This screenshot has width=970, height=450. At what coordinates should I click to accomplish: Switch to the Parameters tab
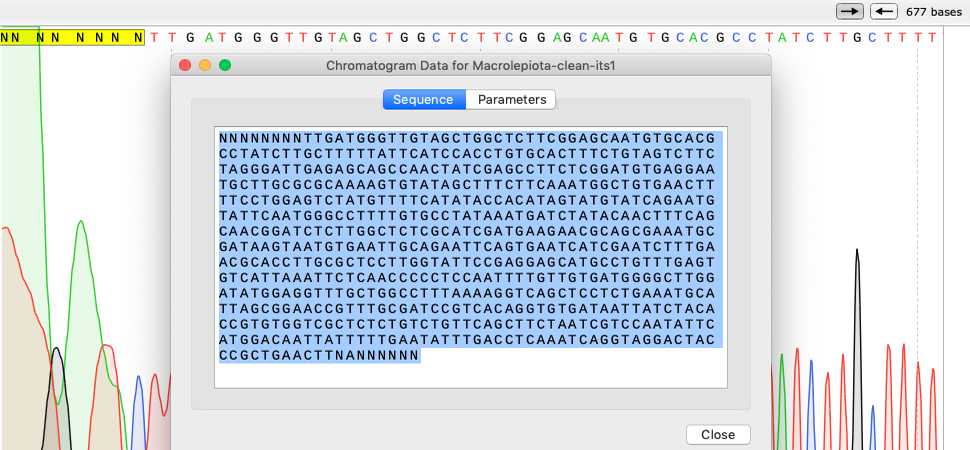click(512, 100)
